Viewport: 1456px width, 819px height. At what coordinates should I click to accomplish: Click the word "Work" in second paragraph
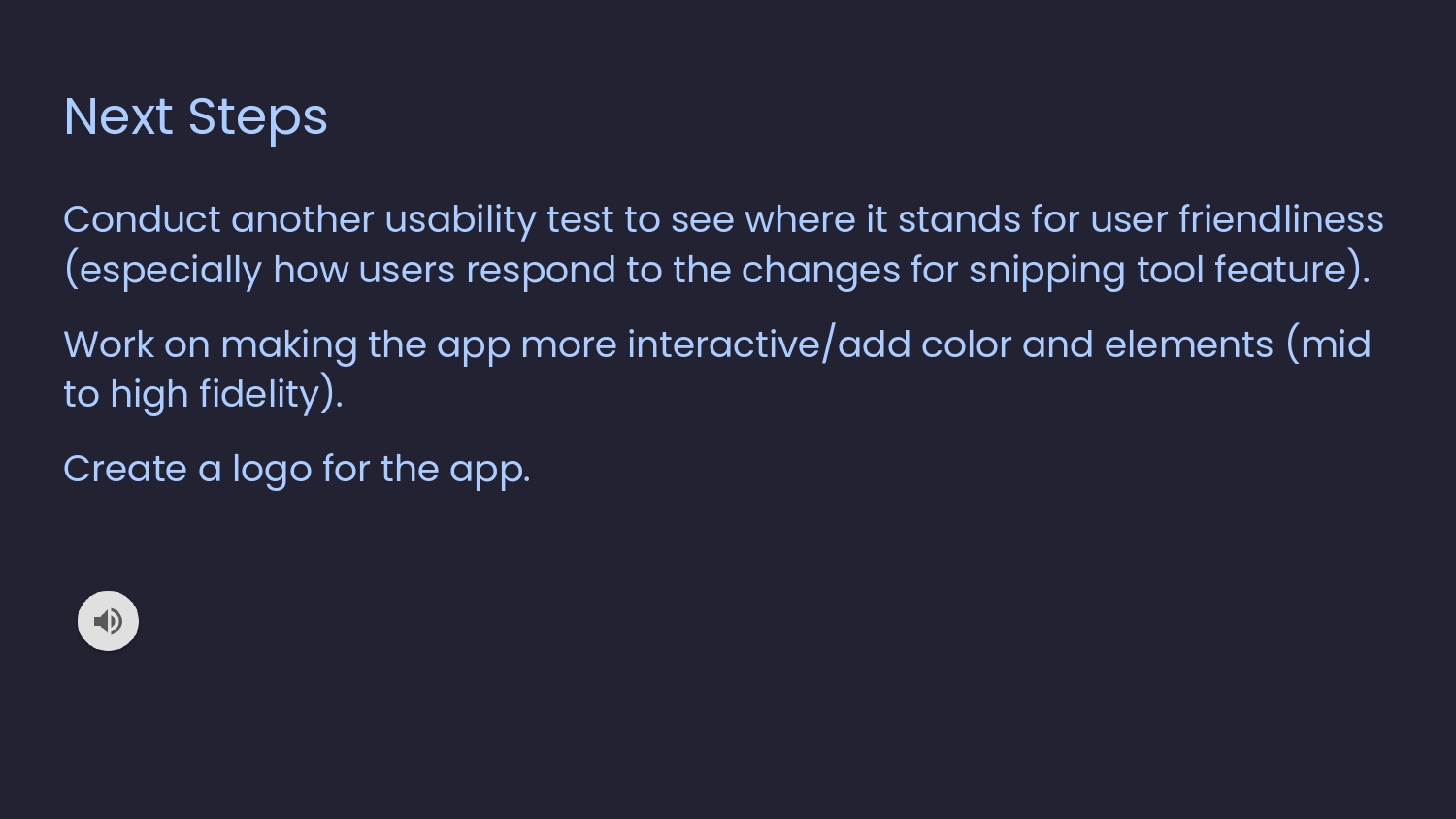(x=108, y=345)
